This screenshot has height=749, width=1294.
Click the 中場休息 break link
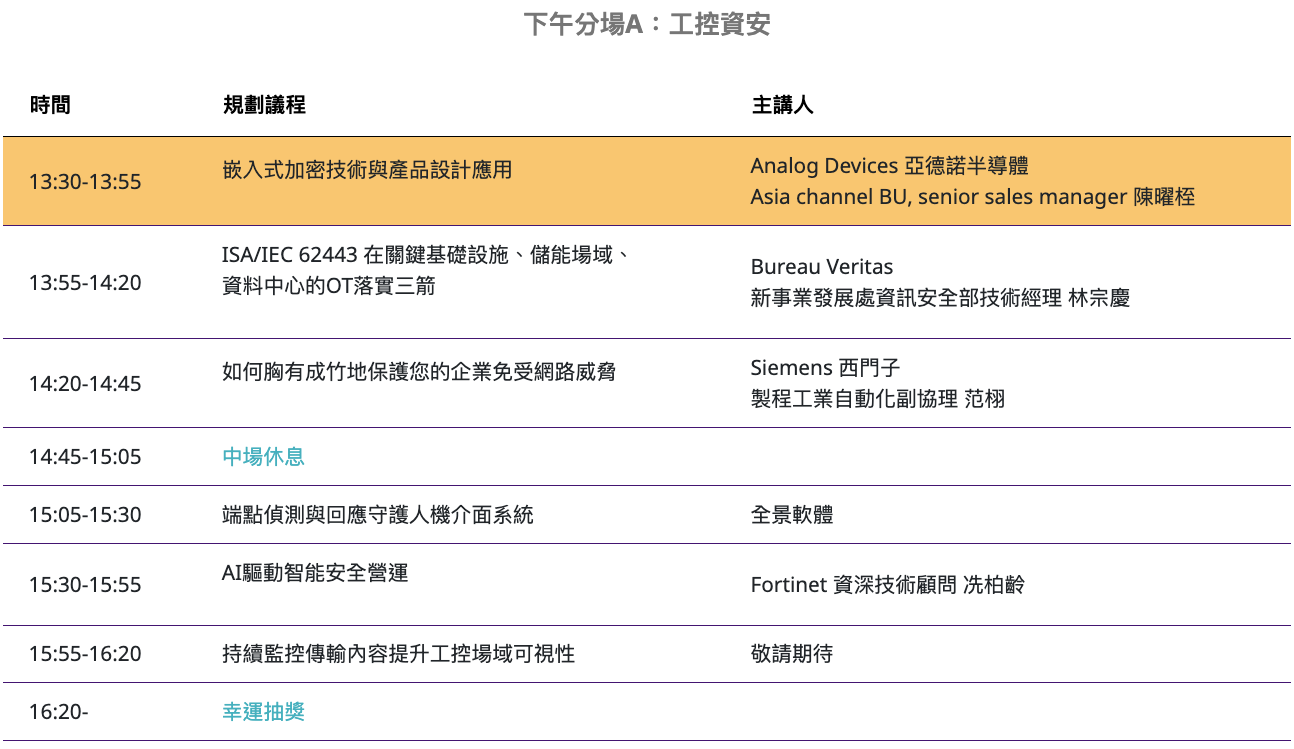point(263,457)
